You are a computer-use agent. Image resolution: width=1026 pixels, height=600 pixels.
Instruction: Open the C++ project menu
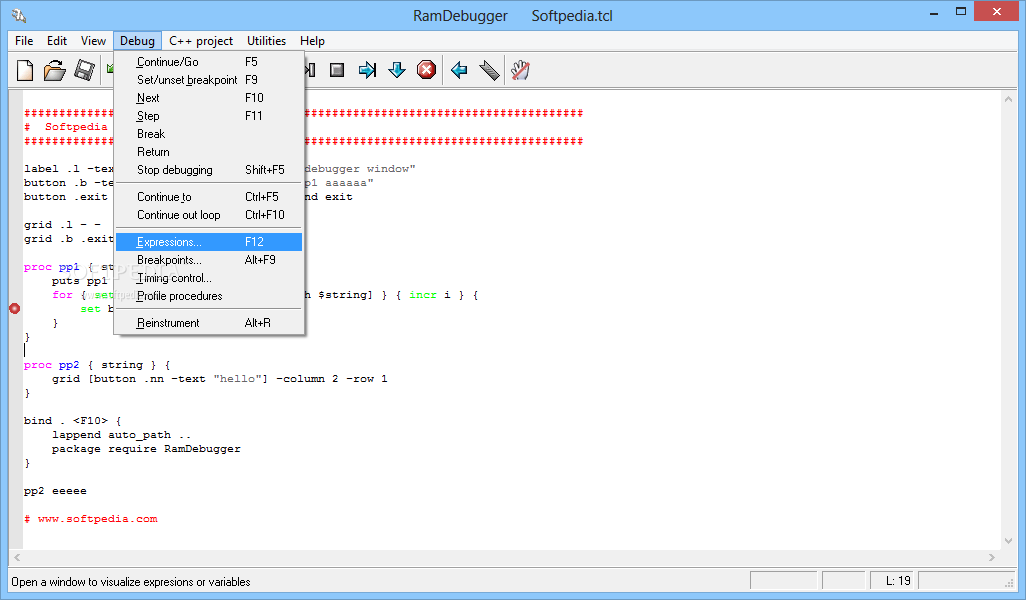pyautogui.click(x=201, y=41)
